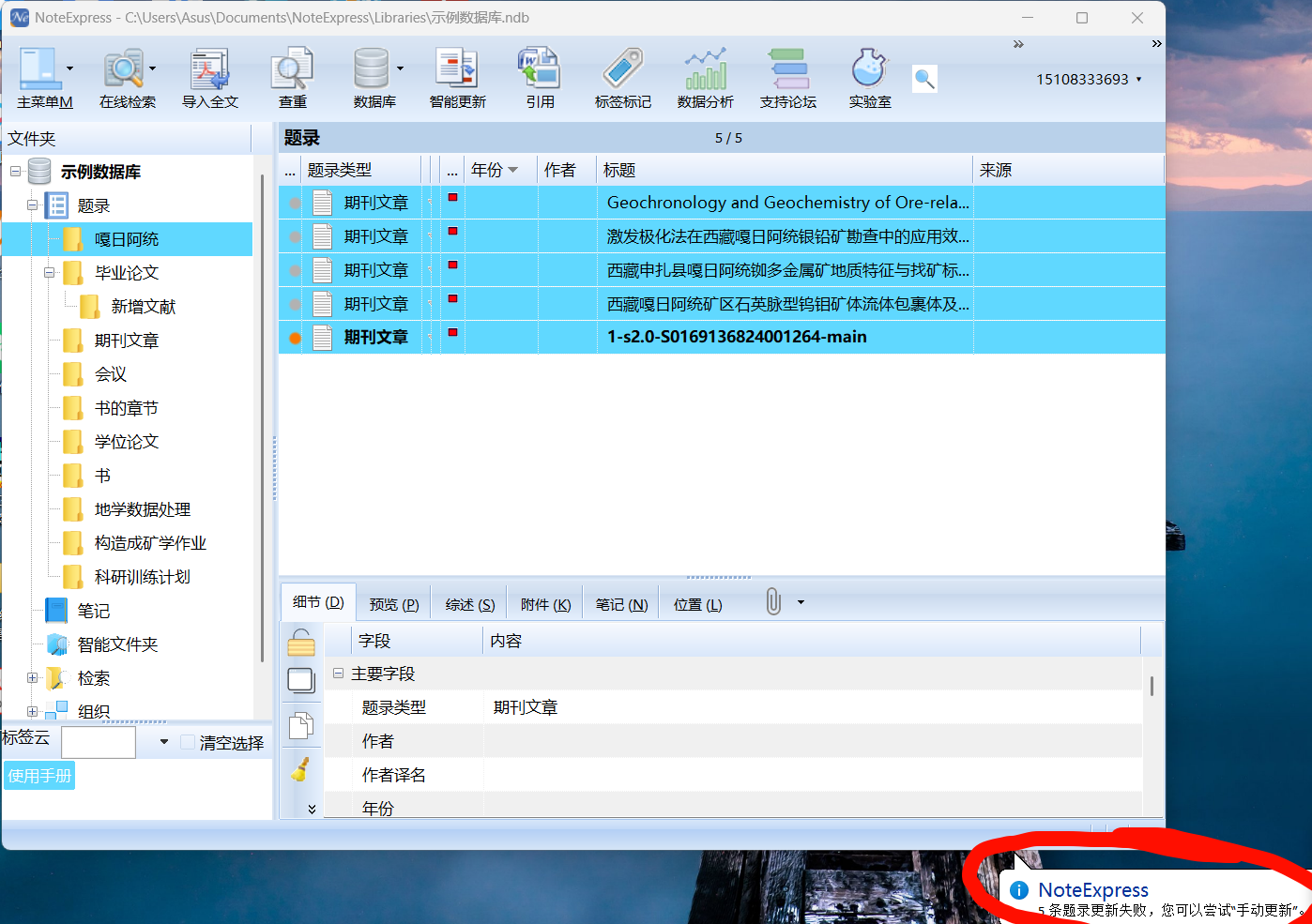Open the 在线检索 dropdown arrow
Viewport: 1312px width, 924px height.
click(x=152, y=68)
